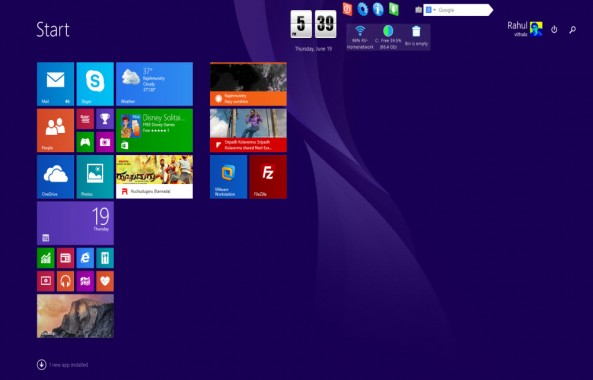Image resolution: width=593 pixels, height=380 pixels.
Task: Open the trophy Sports tile
Action: coord(105,119)
